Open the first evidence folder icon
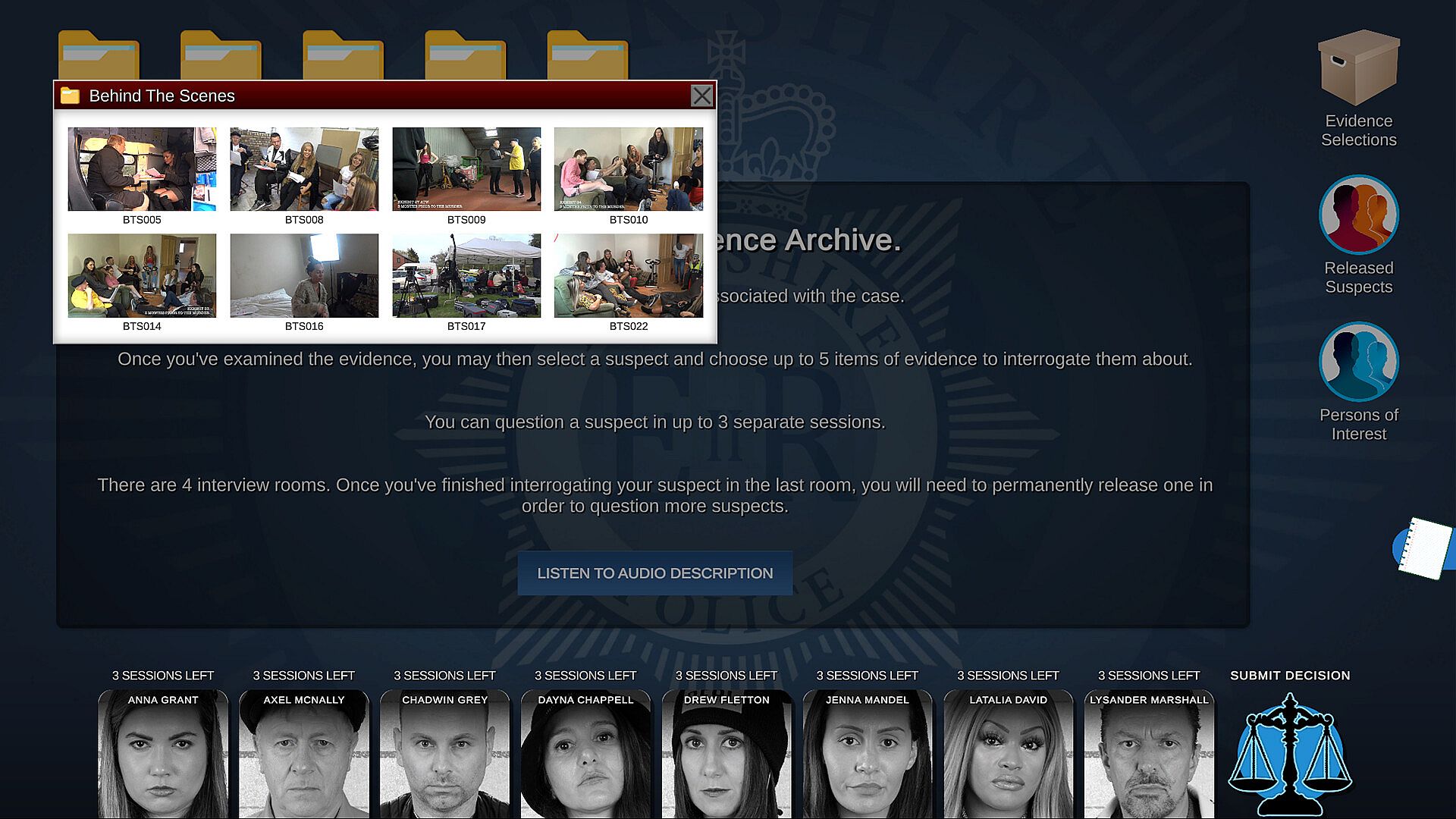The height and width of the screenshot is (819, 1456). point(99,56)
